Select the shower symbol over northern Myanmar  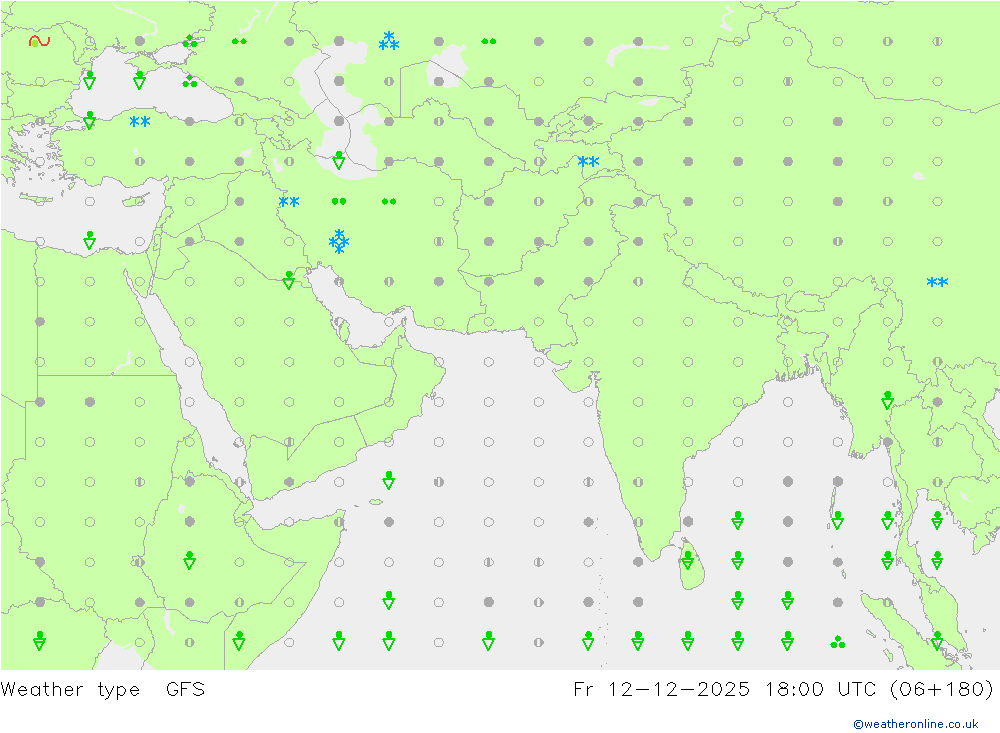pyautogui.click(x=887, y=400)
